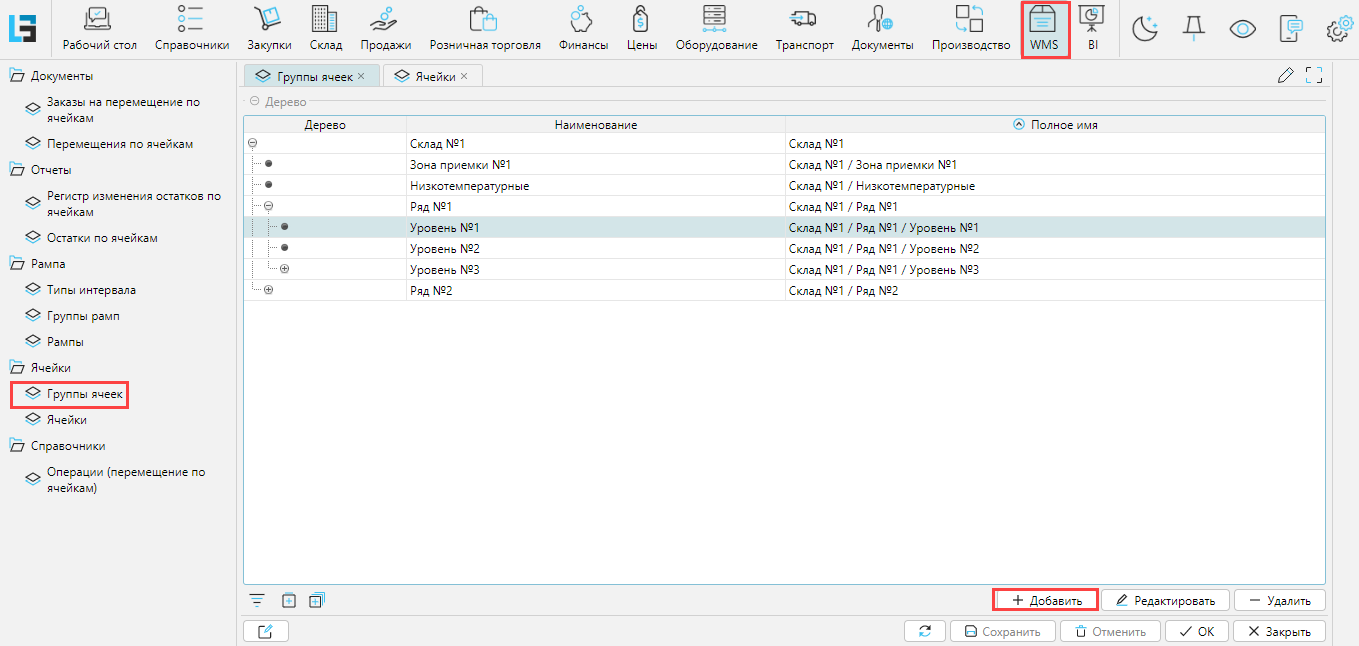
Task: Click the Удалить button
Action: [1279, 600]
